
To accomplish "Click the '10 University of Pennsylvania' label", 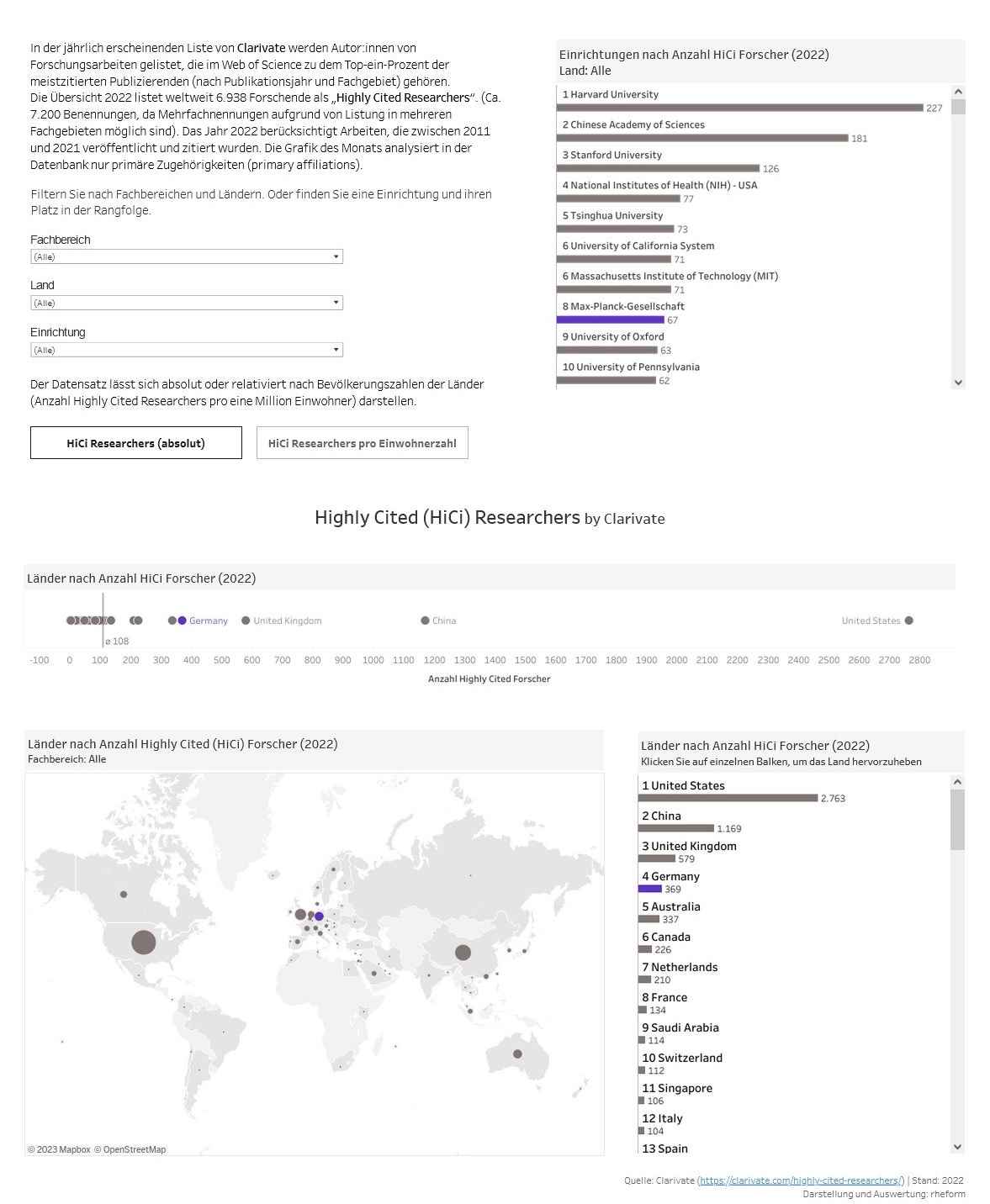I will pyautogui.click(x=631, y=367).
